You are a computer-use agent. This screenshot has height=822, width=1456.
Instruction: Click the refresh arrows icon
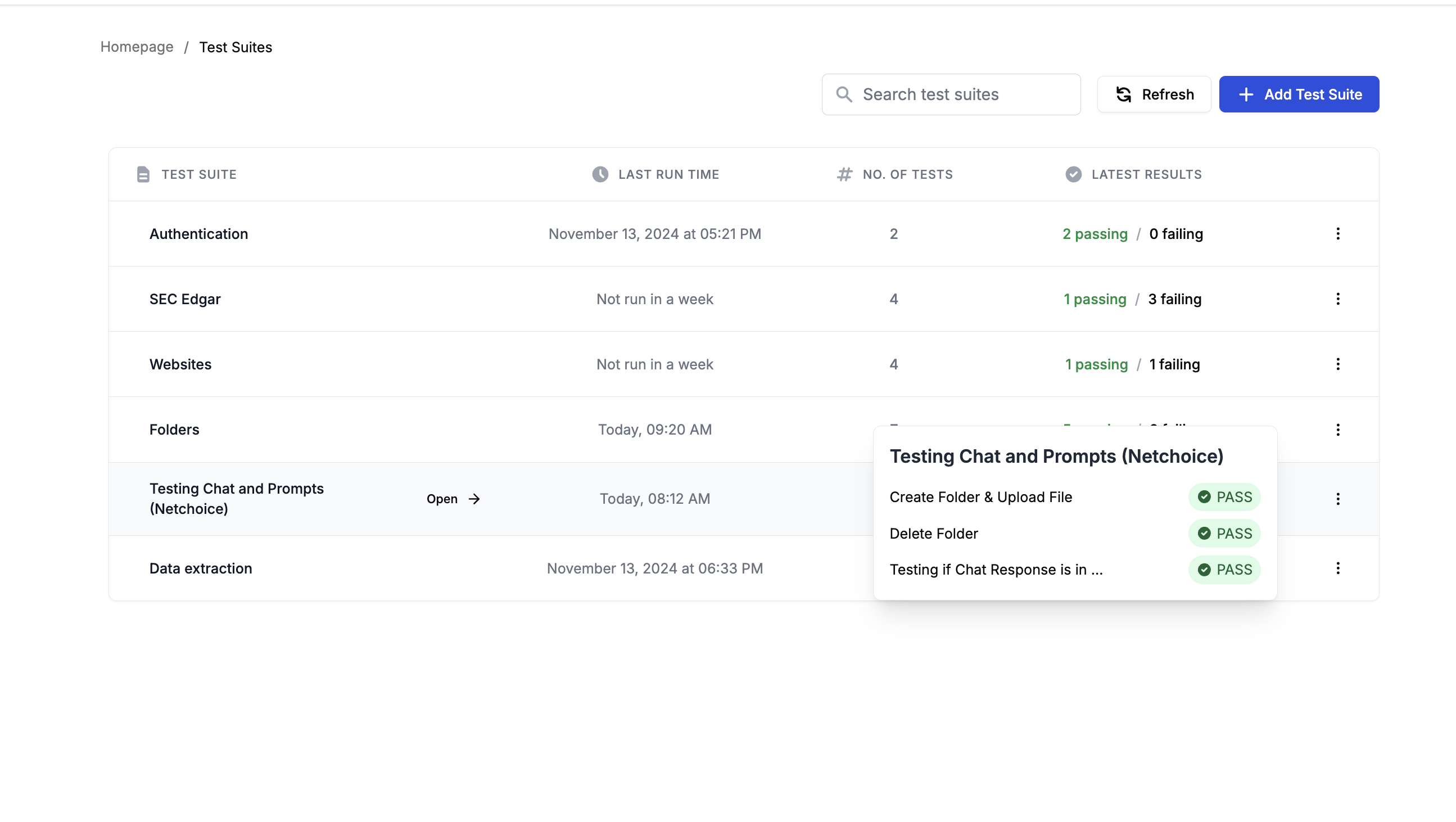tap(1123, 94)
